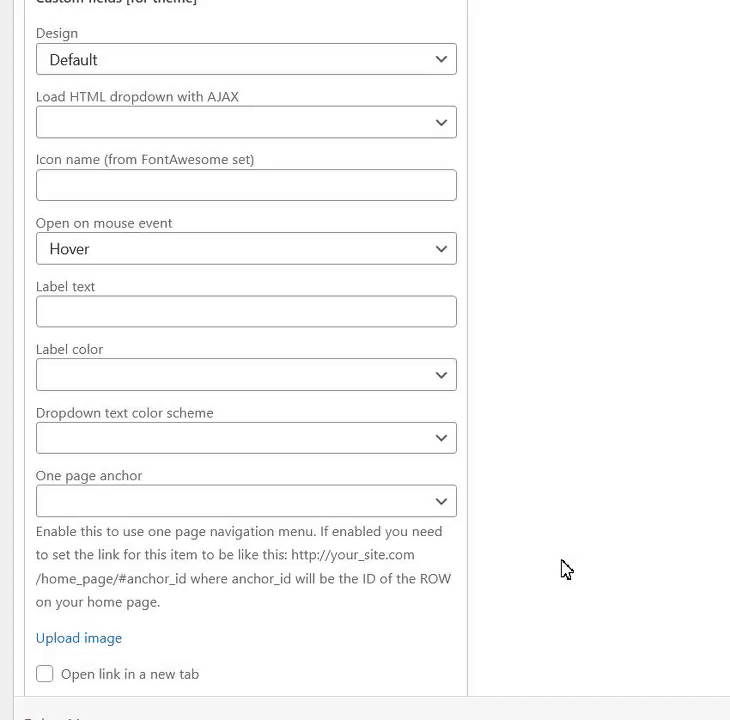
Task: Click the 'Dropdown text color scheme' caption
Action: click(x=125, y=412)
